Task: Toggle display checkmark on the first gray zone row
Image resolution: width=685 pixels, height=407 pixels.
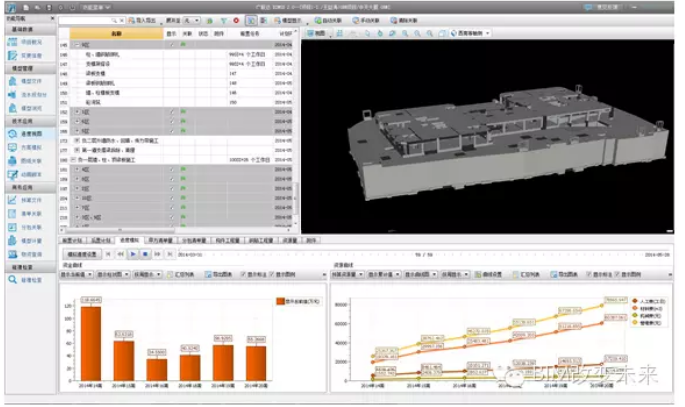Action: (172, 45)
